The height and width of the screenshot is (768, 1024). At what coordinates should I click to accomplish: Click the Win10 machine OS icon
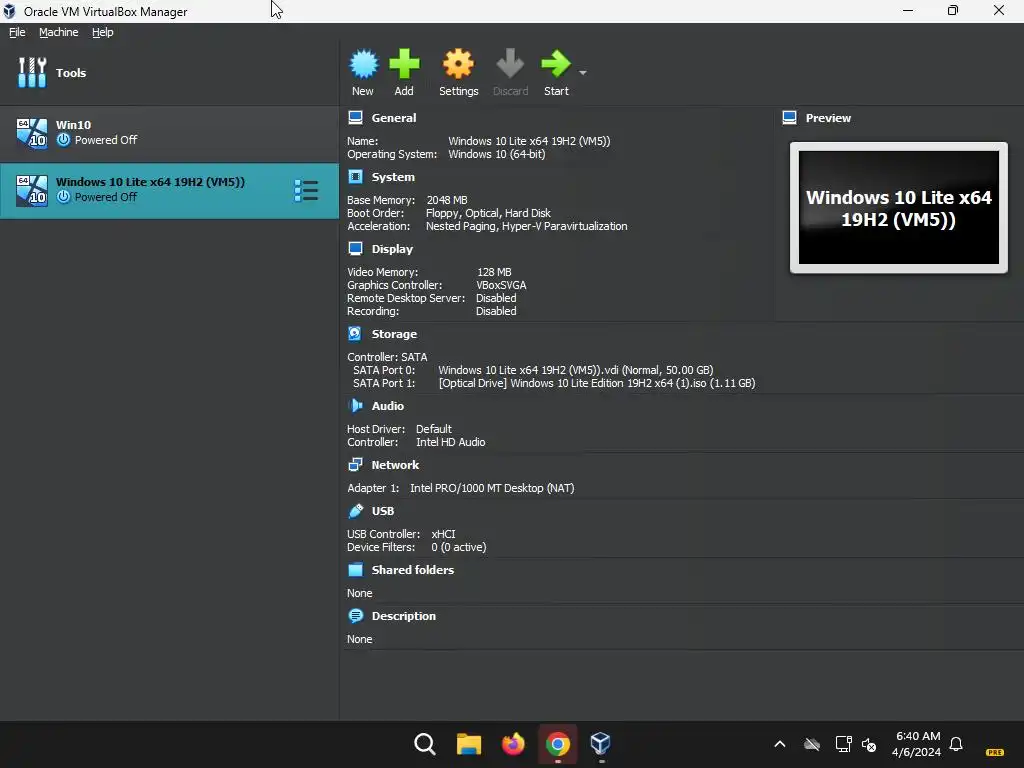tap(31, 133)
